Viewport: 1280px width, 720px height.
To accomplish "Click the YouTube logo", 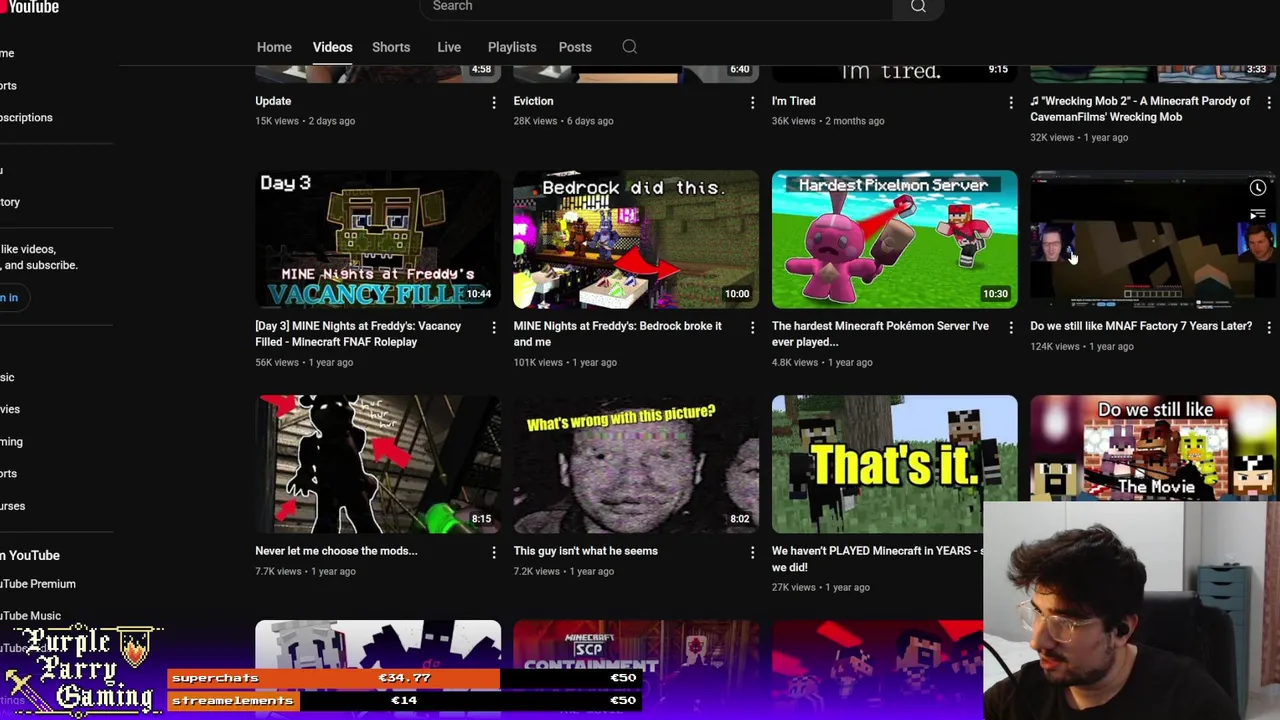I will coord(30,7).
